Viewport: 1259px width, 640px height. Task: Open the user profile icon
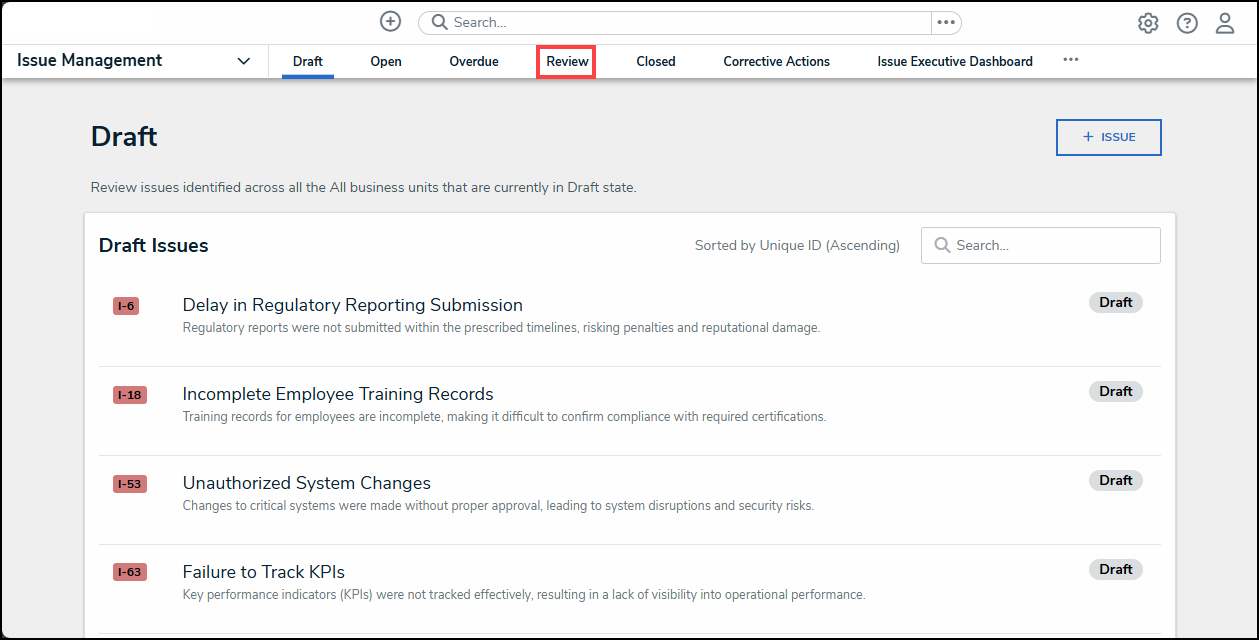[1225, 24]
